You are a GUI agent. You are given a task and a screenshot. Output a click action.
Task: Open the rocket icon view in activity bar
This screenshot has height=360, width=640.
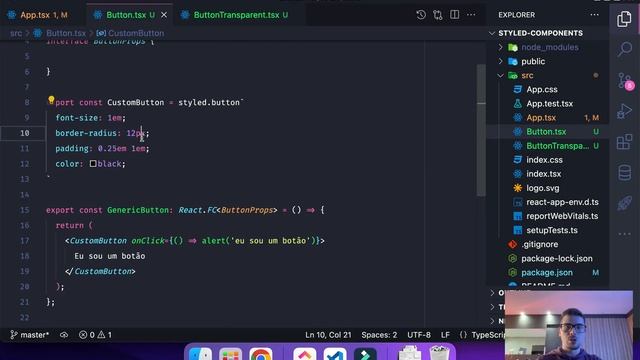(x=624, y=203)
